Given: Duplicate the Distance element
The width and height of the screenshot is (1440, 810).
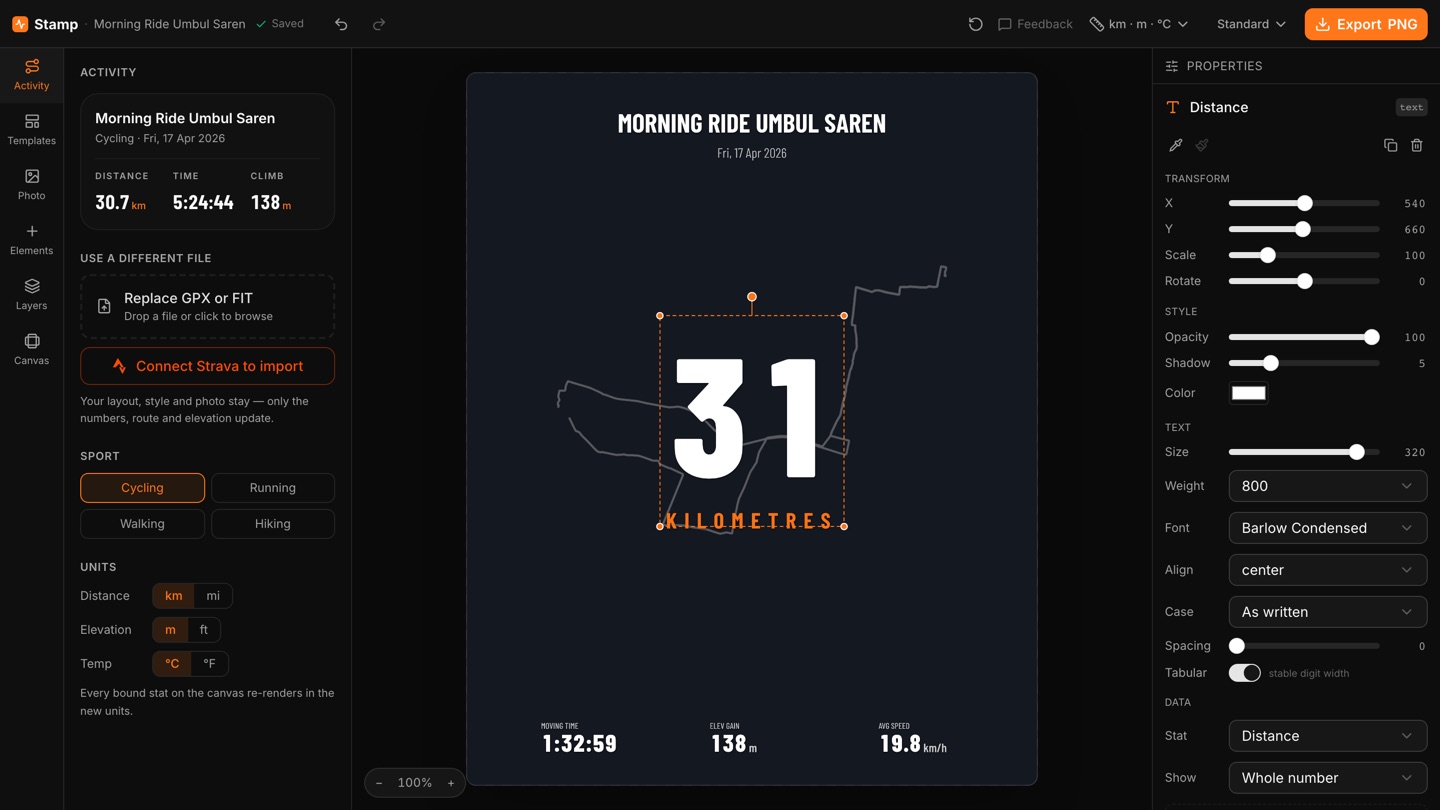Looking at the screenshot, I should (1390, 146).
